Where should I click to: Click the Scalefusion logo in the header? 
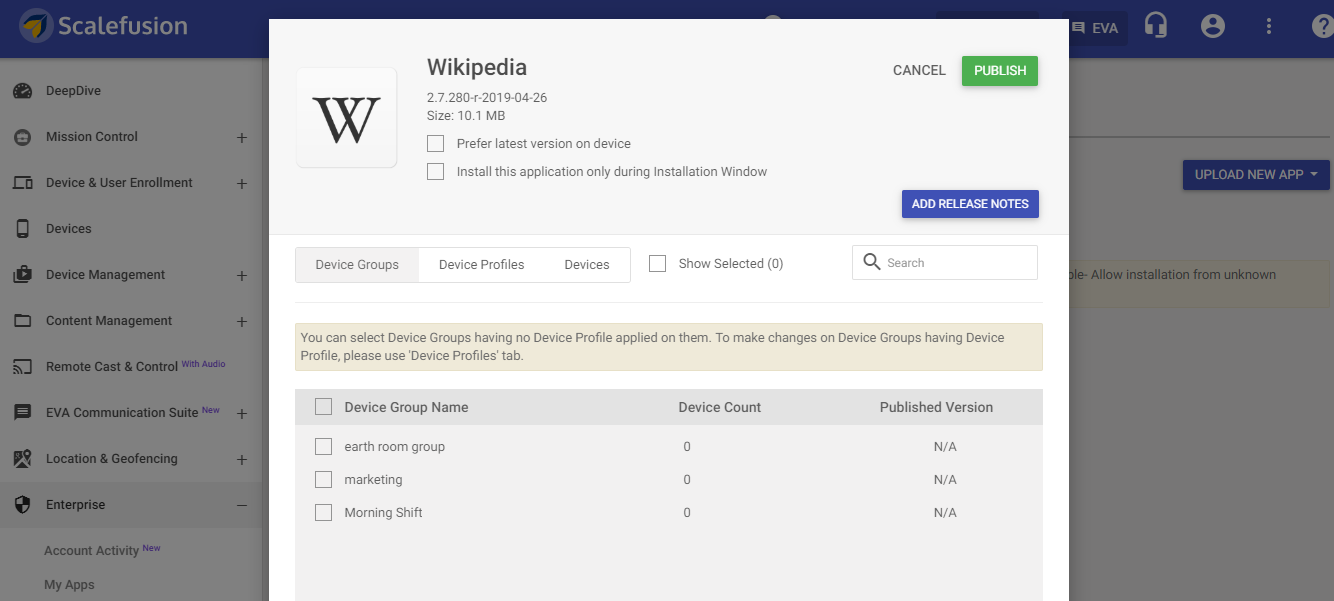click(x=103, y=26)
